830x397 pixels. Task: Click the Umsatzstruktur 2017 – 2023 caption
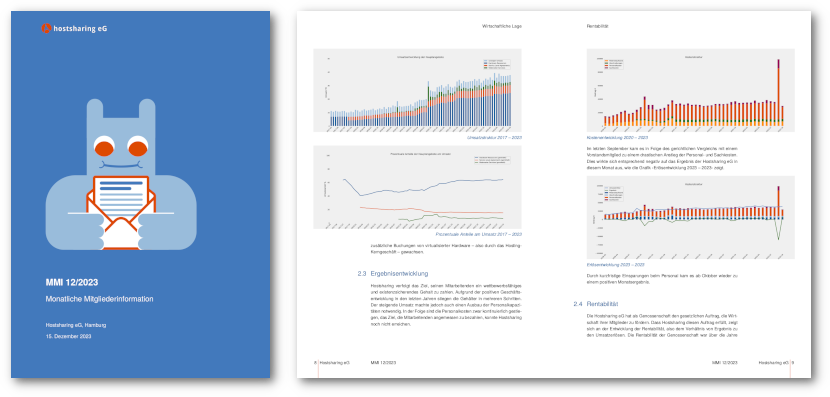[494, 137]
